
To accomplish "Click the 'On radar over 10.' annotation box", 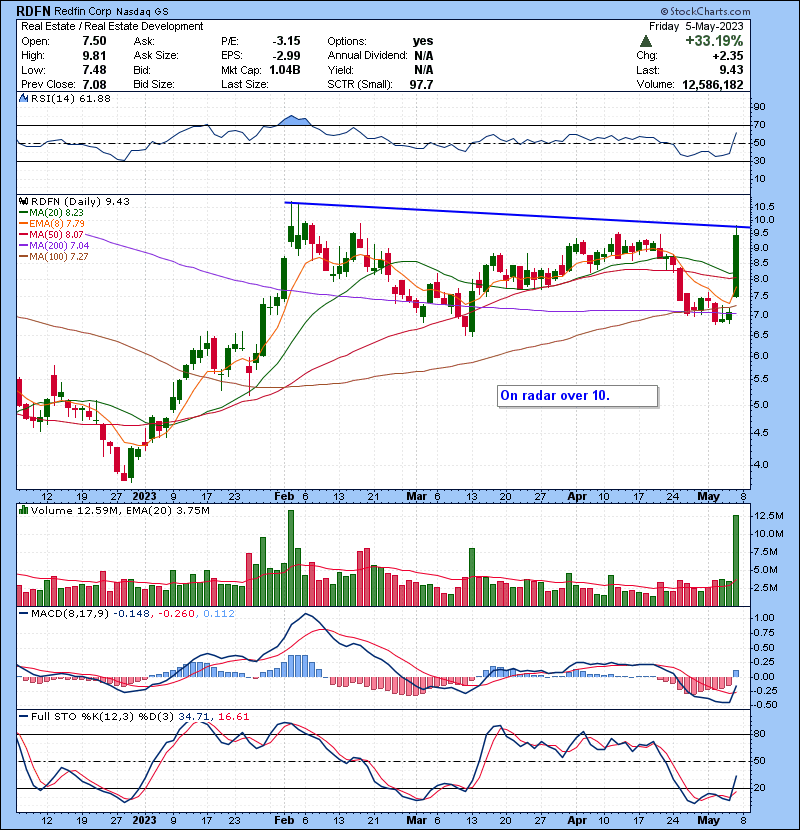I will [x=578, y=396].
